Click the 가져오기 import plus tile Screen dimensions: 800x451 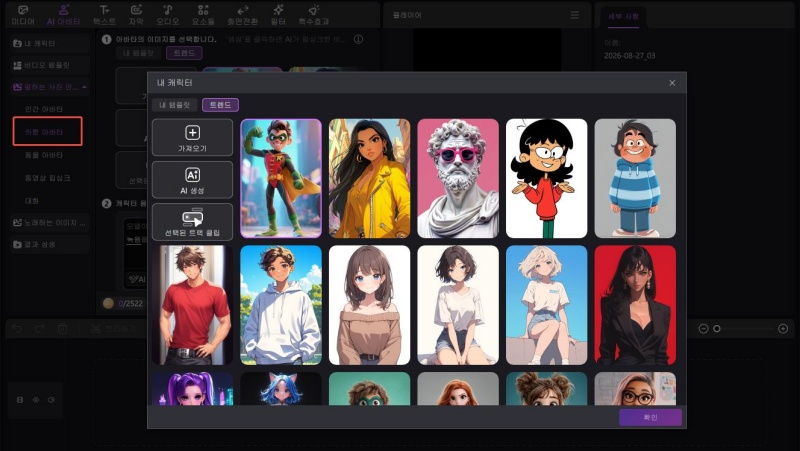(192, 137)
